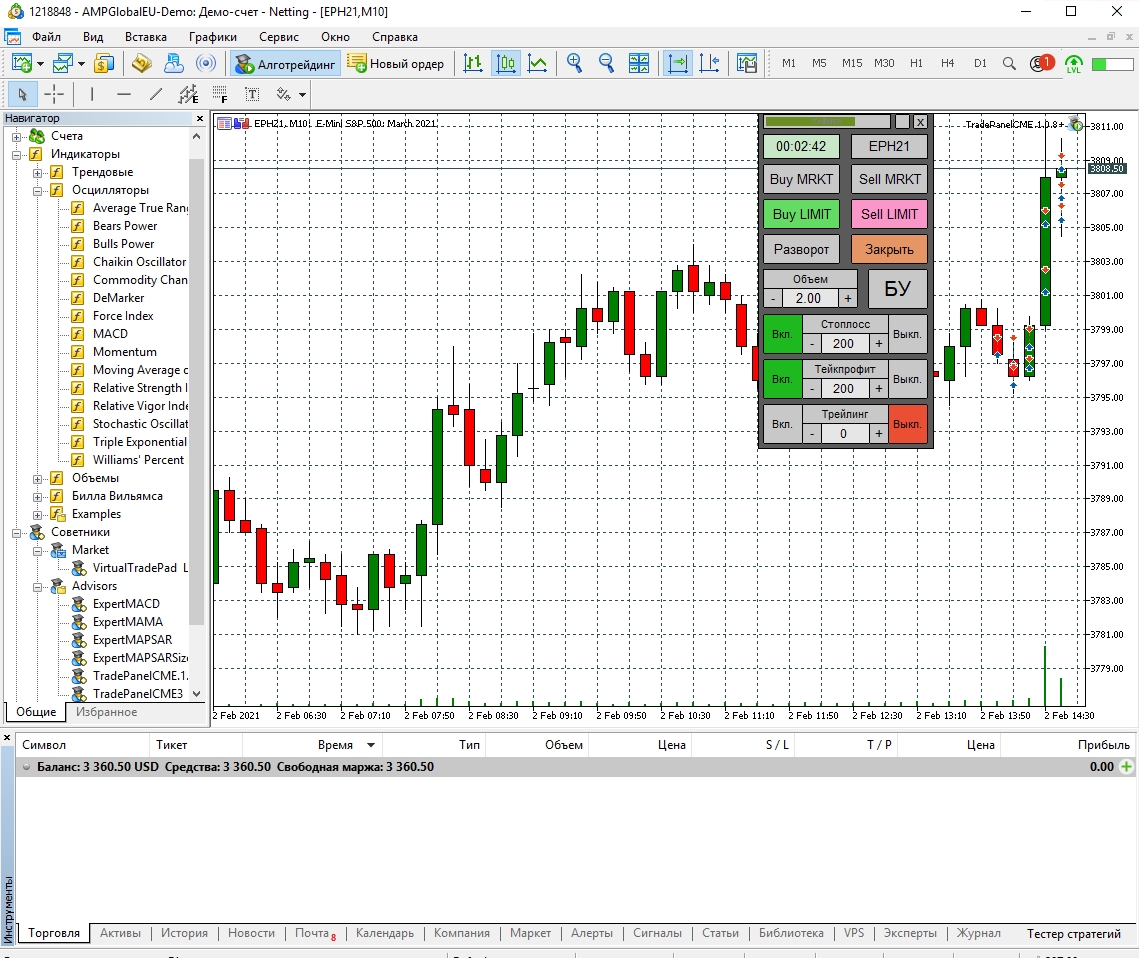Draw a vertical line tool

pyautogui.click(x=92, y=94)
